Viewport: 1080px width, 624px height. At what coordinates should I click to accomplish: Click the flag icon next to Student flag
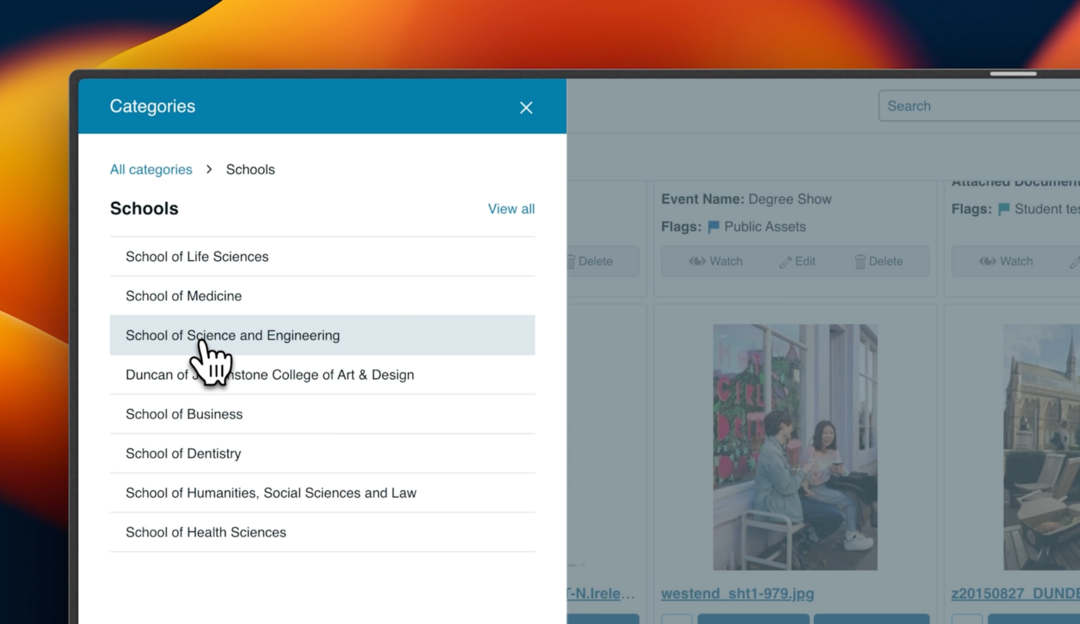[x=1004, y=209]
